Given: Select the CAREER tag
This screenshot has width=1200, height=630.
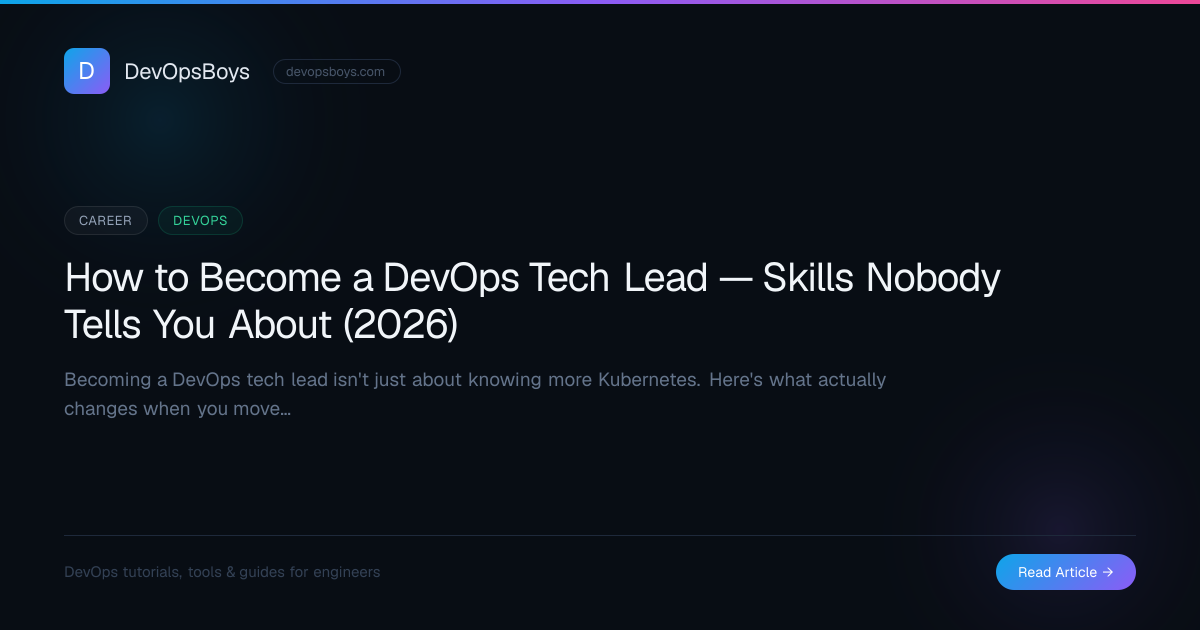Looking at the screenshot, I should pos(106,221).
